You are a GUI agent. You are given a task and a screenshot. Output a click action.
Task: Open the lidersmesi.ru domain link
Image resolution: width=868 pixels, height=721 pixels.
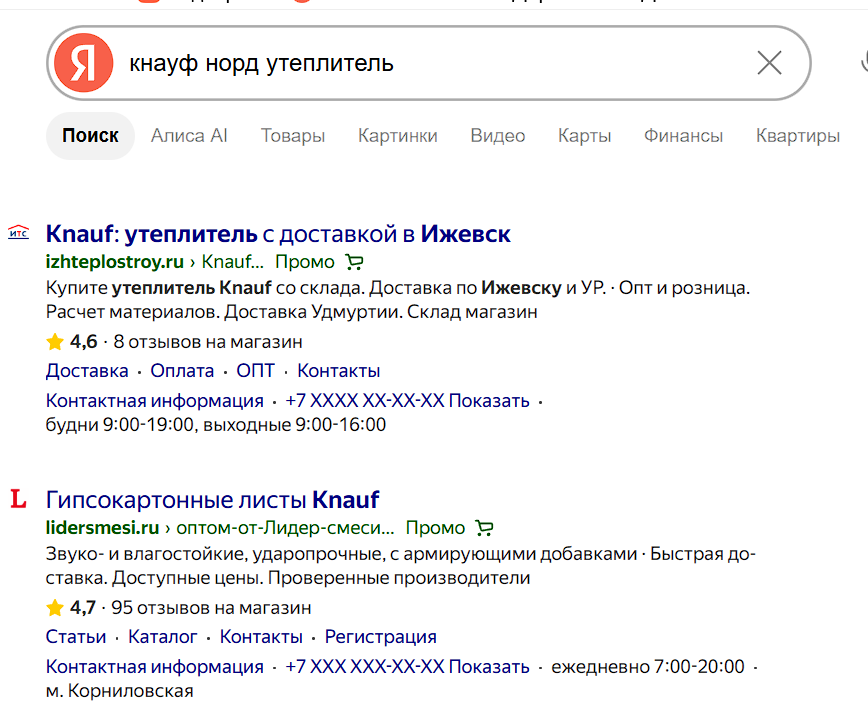point(102,527)
